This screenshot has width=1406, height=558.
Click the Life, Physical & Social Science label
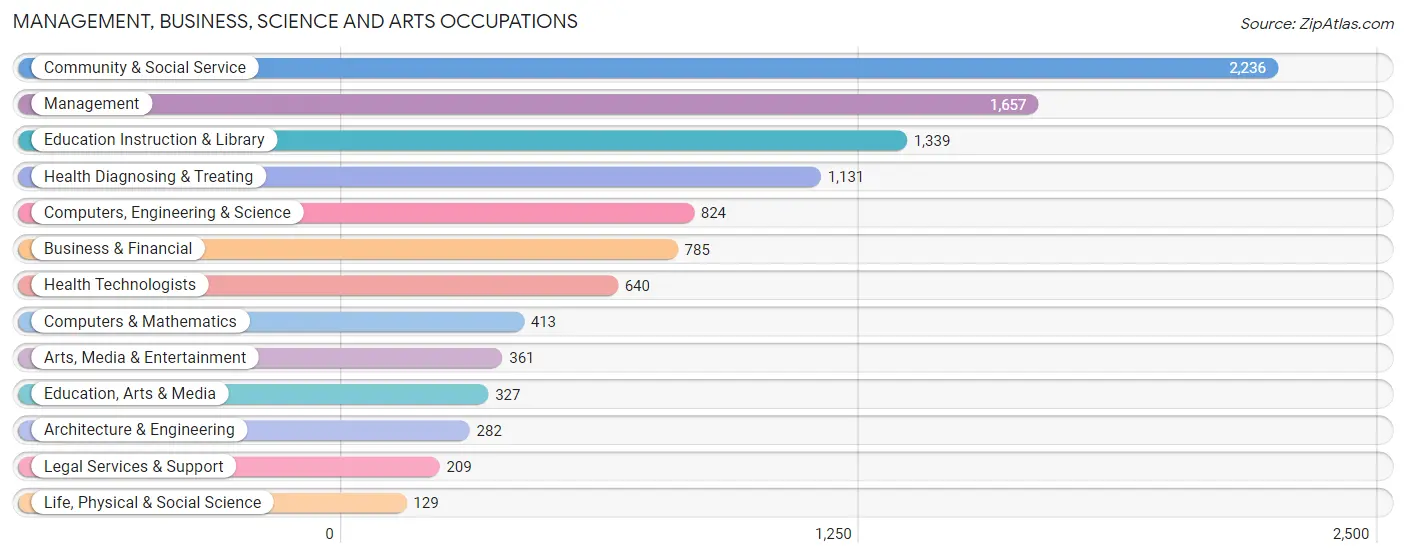point(152,503)
